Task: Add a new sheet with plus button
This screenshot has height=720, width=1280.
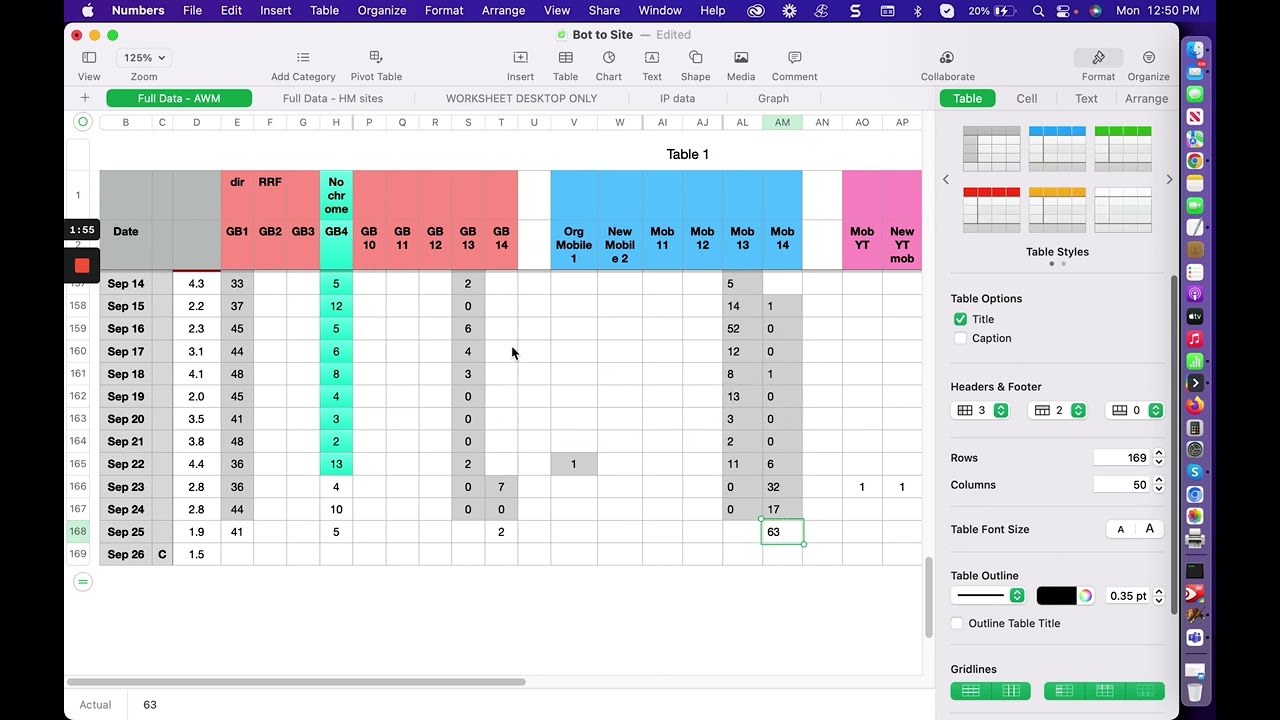Action: point(85,98)
